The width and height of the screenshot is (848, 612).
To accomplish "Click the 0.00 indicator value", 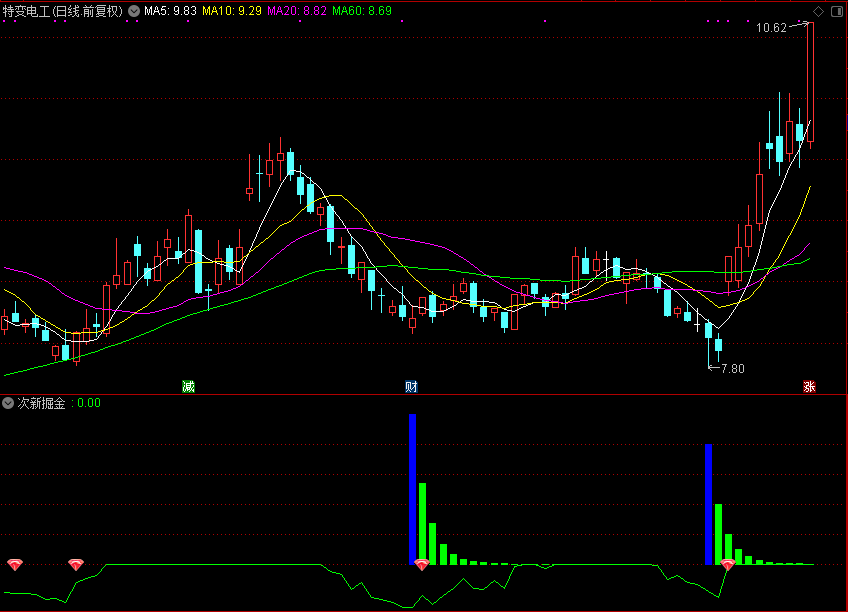I will (89, 403).
